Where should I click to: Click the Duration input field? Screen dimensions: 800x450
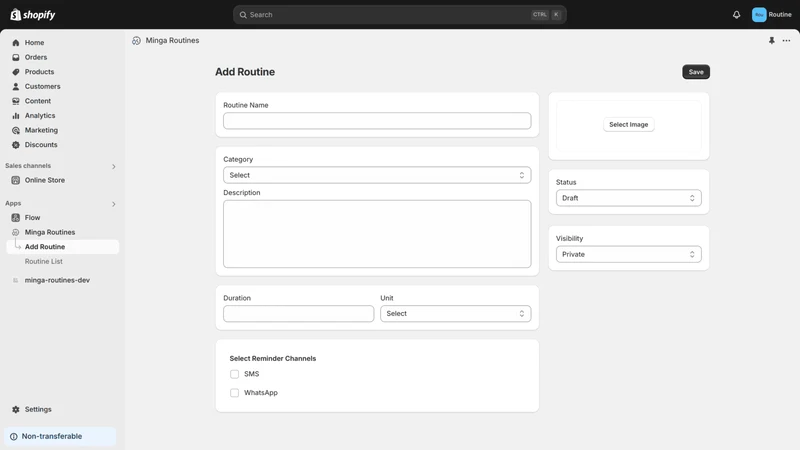point(298,314)
